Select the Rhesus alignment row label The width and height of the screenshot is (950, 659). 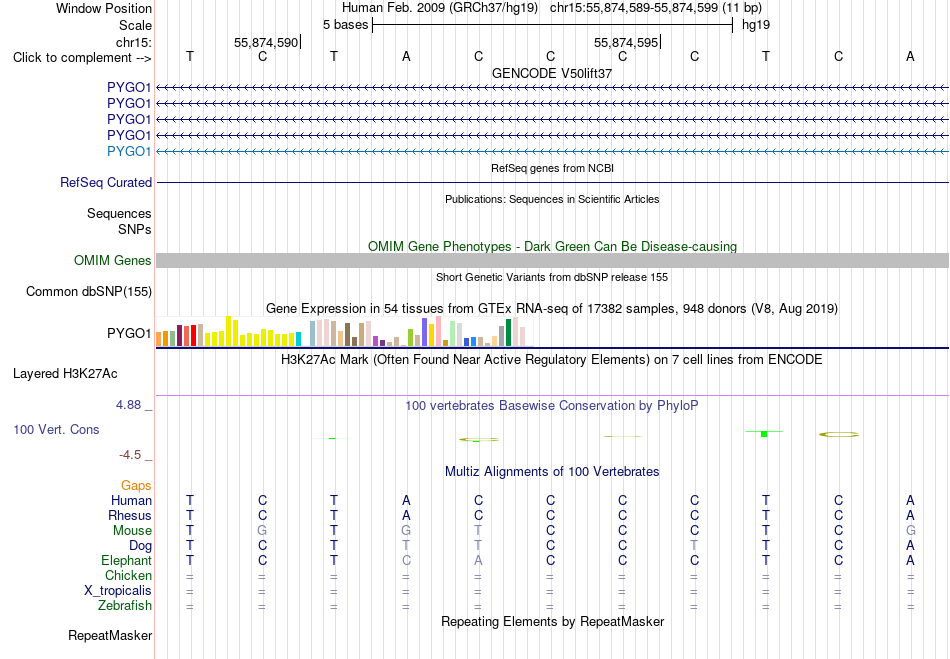130,515
